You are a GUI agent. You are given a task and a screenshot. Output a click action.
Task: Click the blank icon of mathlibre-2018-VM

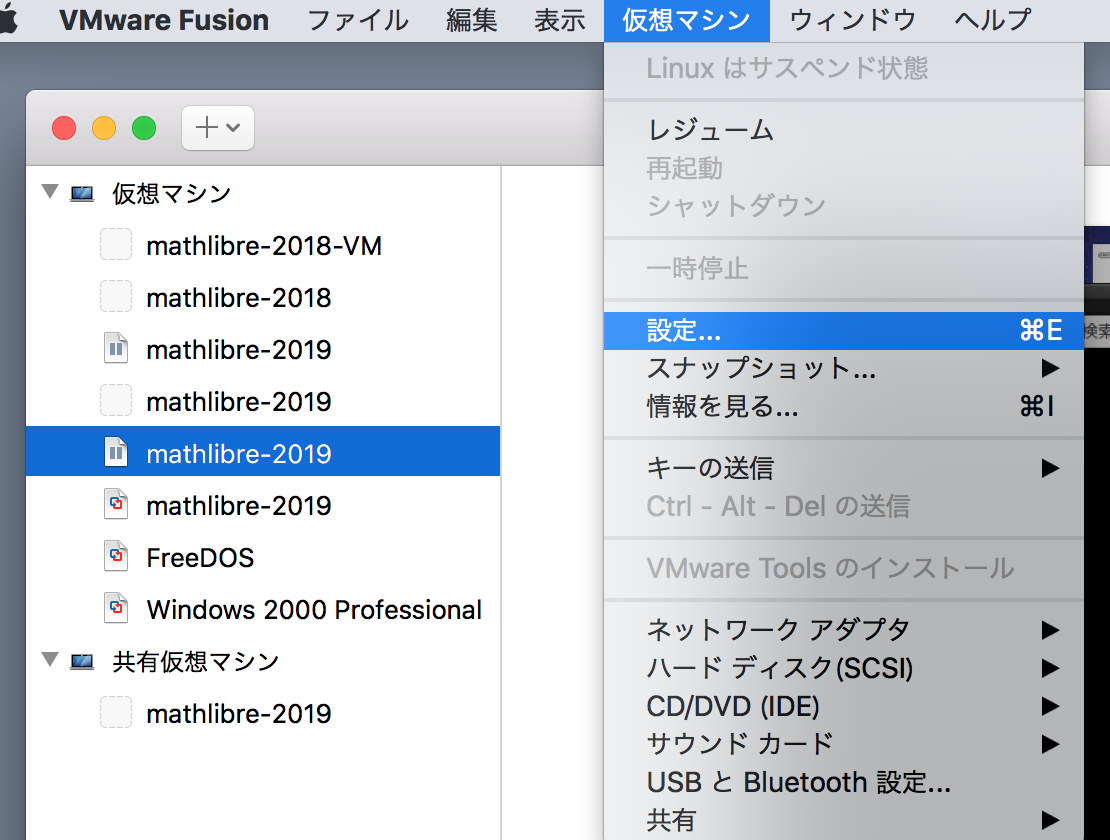tap(115, 244)
